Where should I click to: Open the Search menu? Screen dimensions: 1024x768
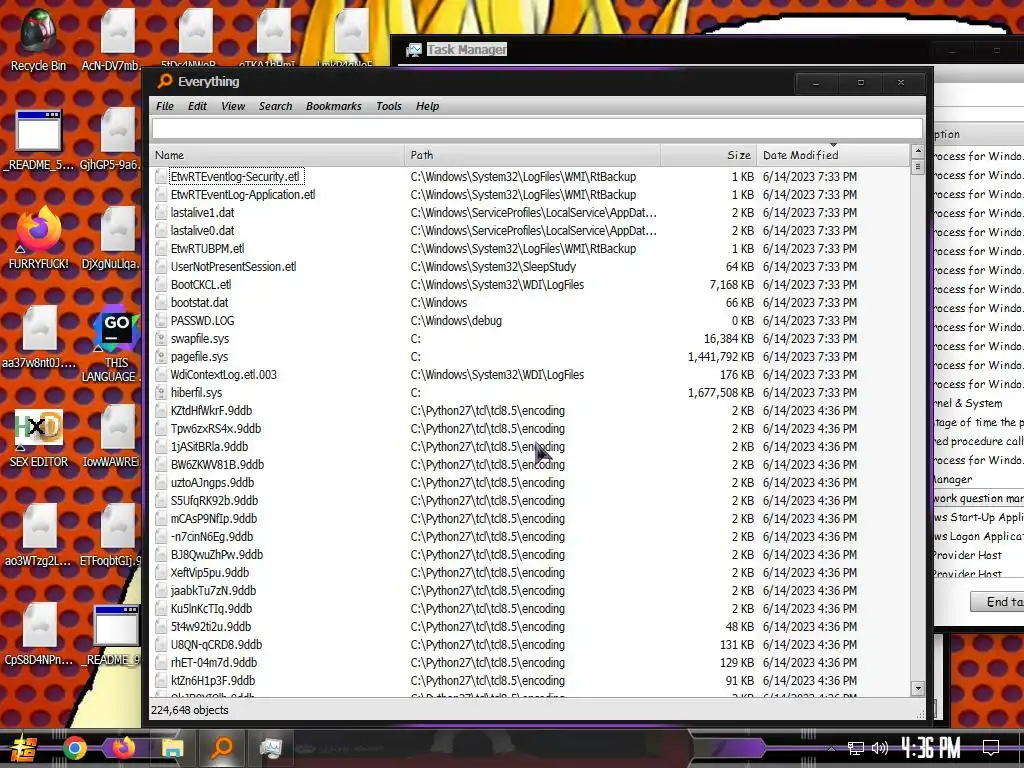click(275, 106)
